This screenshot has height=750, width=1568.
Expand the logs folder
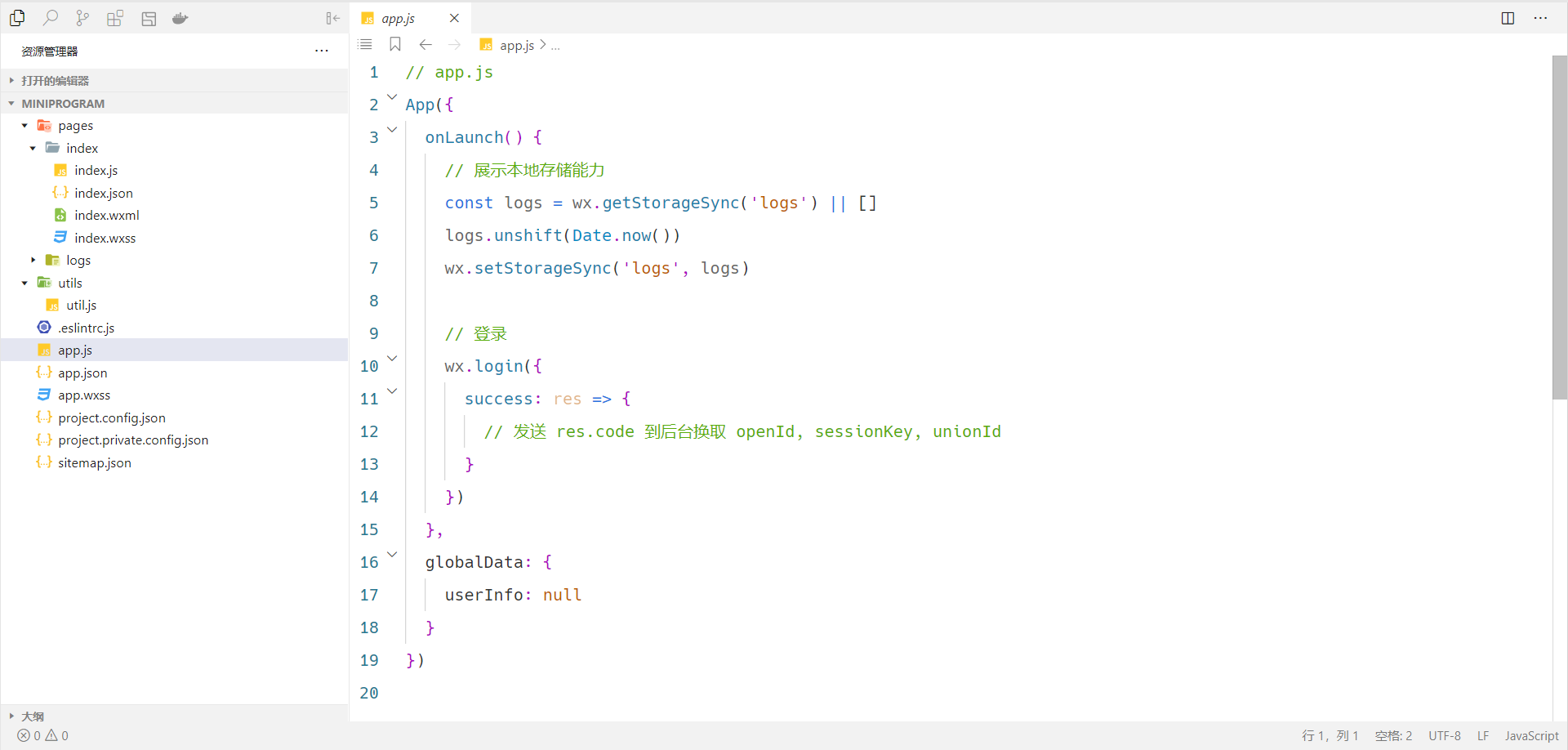33,260
